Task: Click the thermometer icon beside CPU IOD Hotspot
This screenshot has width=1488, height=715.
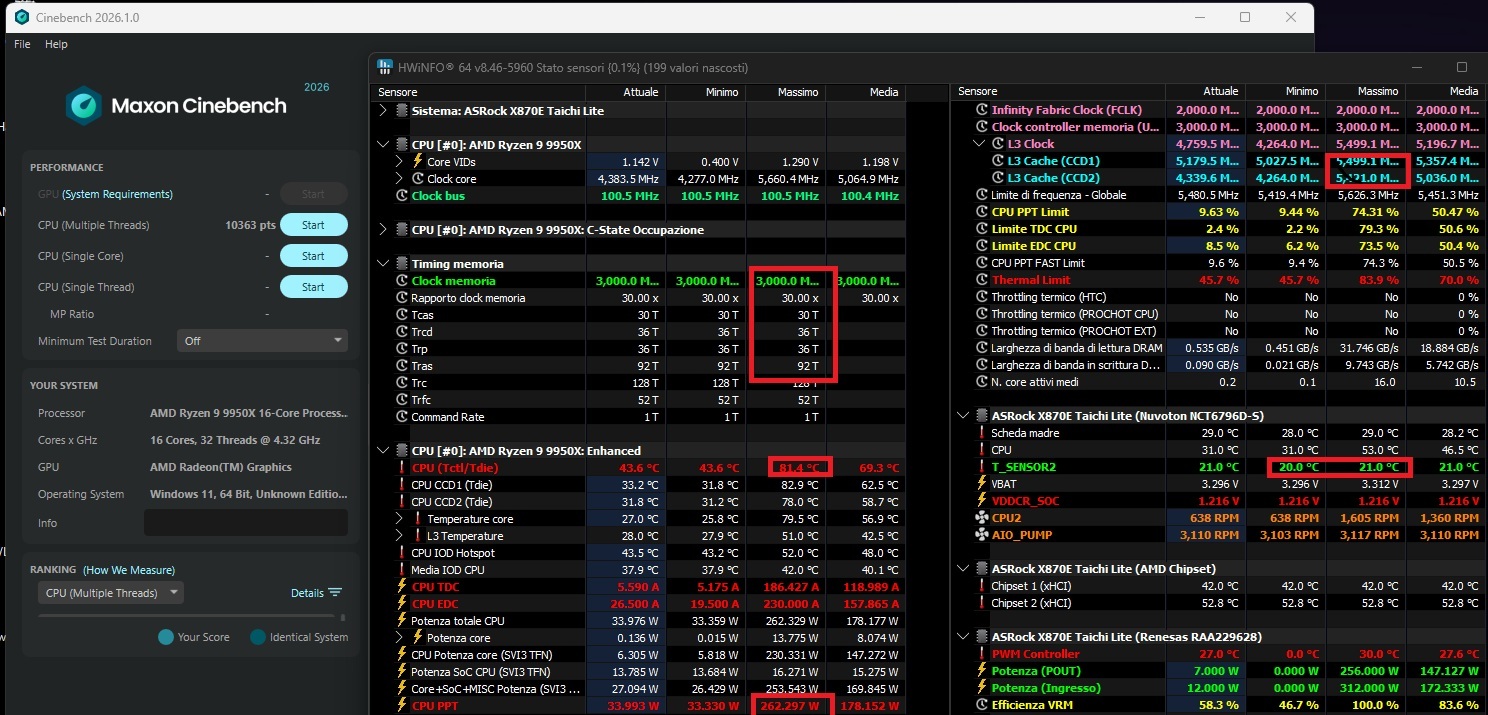Action: 402,553
